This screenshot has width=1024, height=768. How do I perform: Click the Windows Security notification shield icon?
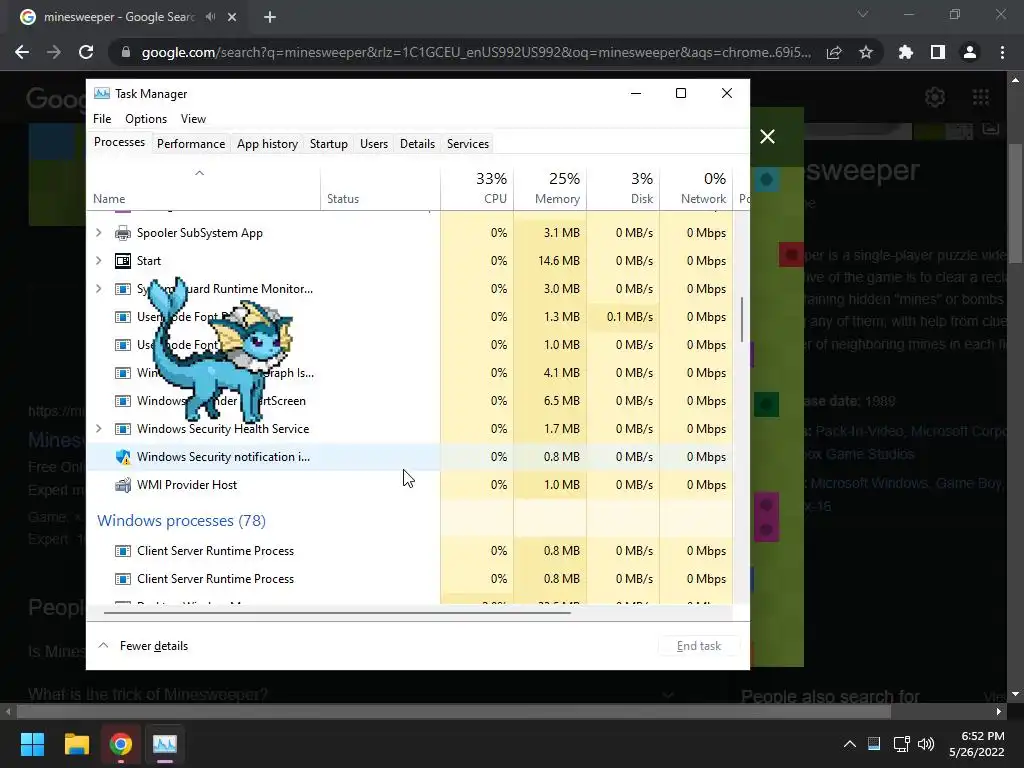click(123, 457)
